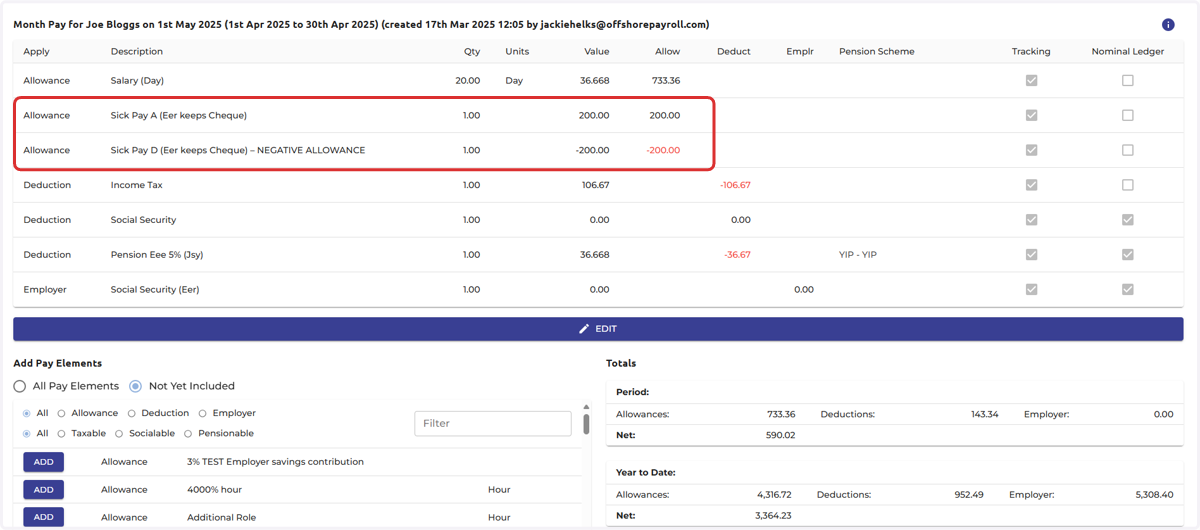The image size is (1200, 530).
Task: Toggle Nominal Ledger checkbox for Income Tax
Action: pos(1128,185)
